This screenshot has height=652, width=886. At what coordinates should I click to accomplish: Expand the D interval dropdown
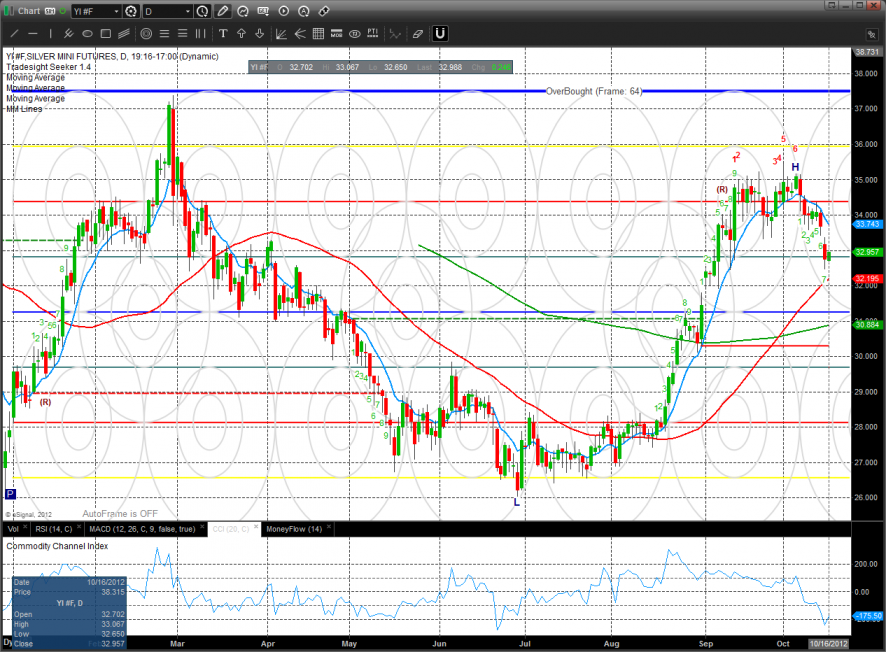166,11
